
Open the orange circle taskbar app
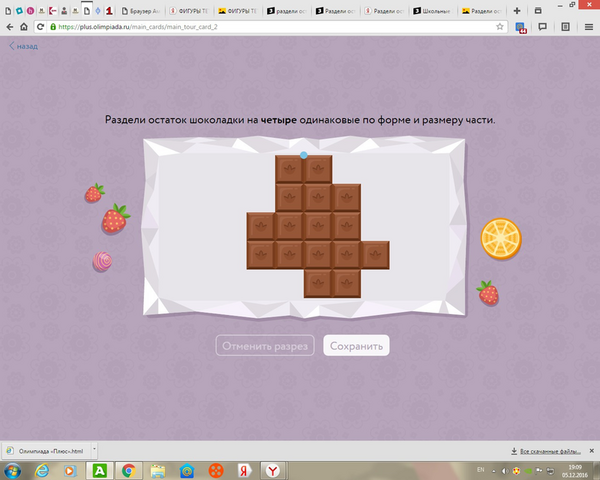216,470
